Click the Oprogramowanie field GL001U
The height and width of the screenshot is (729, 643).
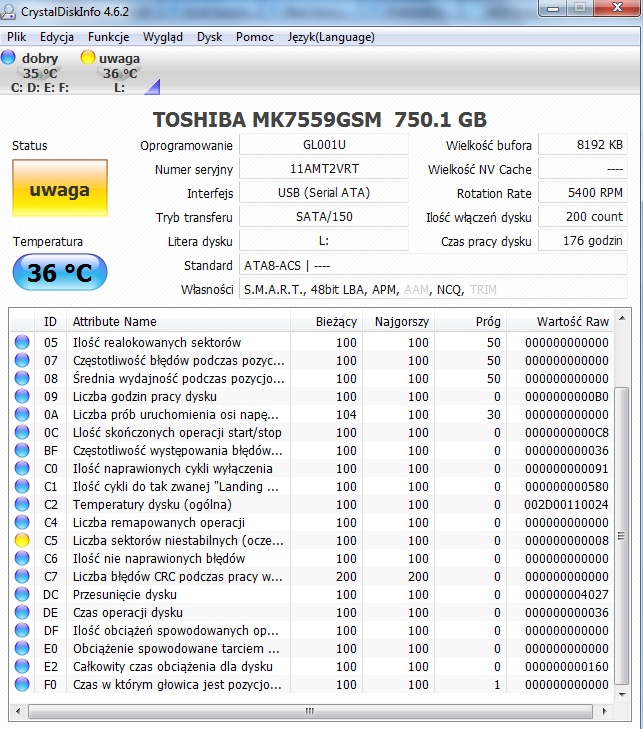(x=324, y=145)
